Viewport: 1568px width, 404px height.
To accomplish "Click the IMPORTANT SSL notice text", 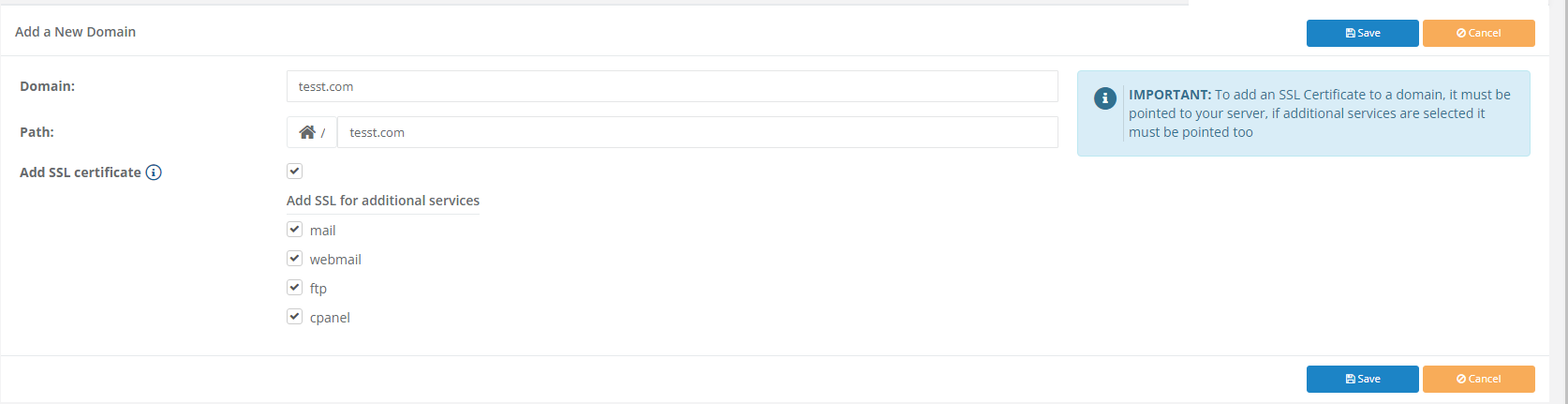I will pos(1319,113).
